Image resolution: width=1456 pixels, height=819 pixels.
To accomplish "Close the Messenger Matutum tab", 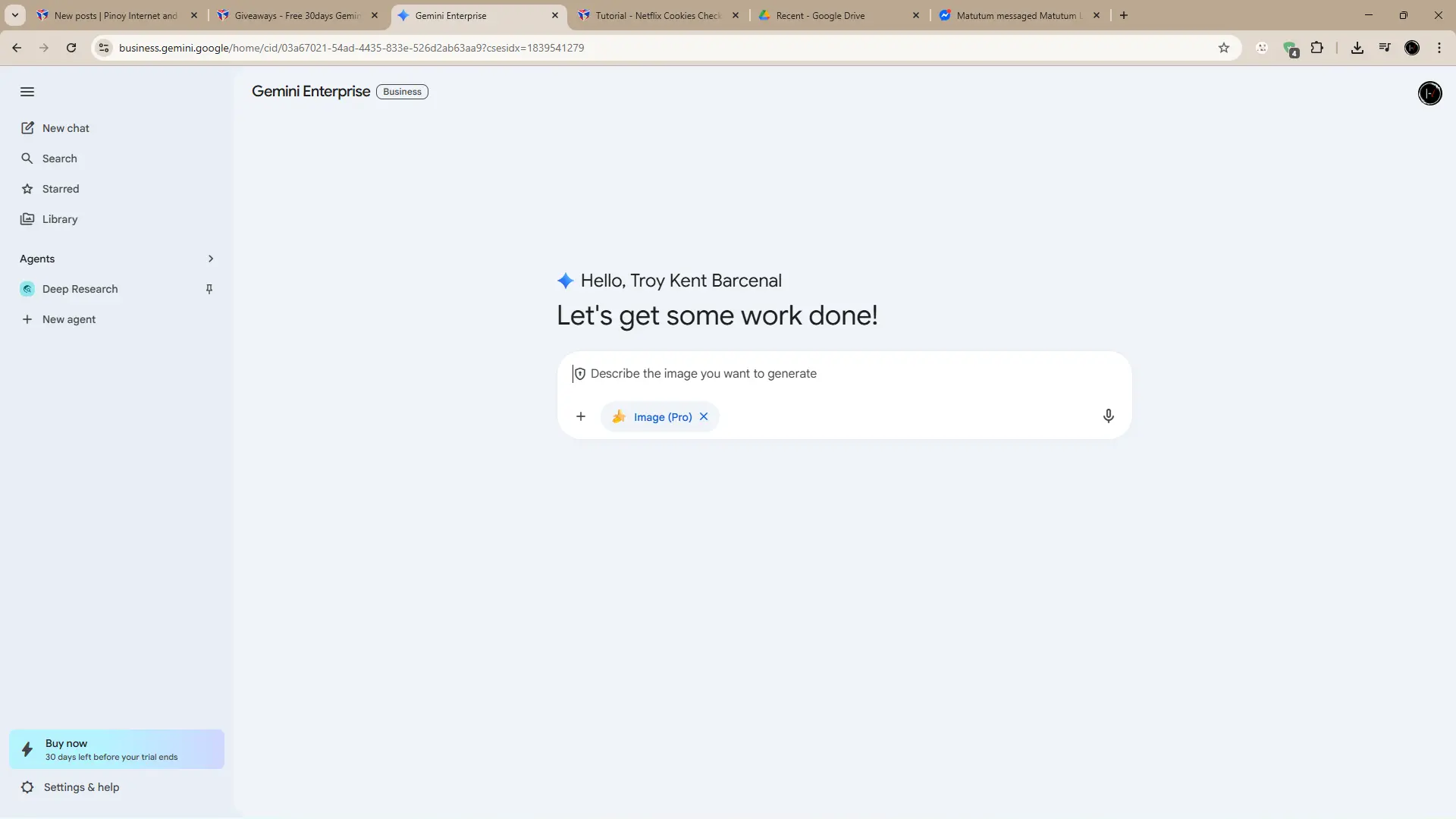I will (x=1097, y=15).
